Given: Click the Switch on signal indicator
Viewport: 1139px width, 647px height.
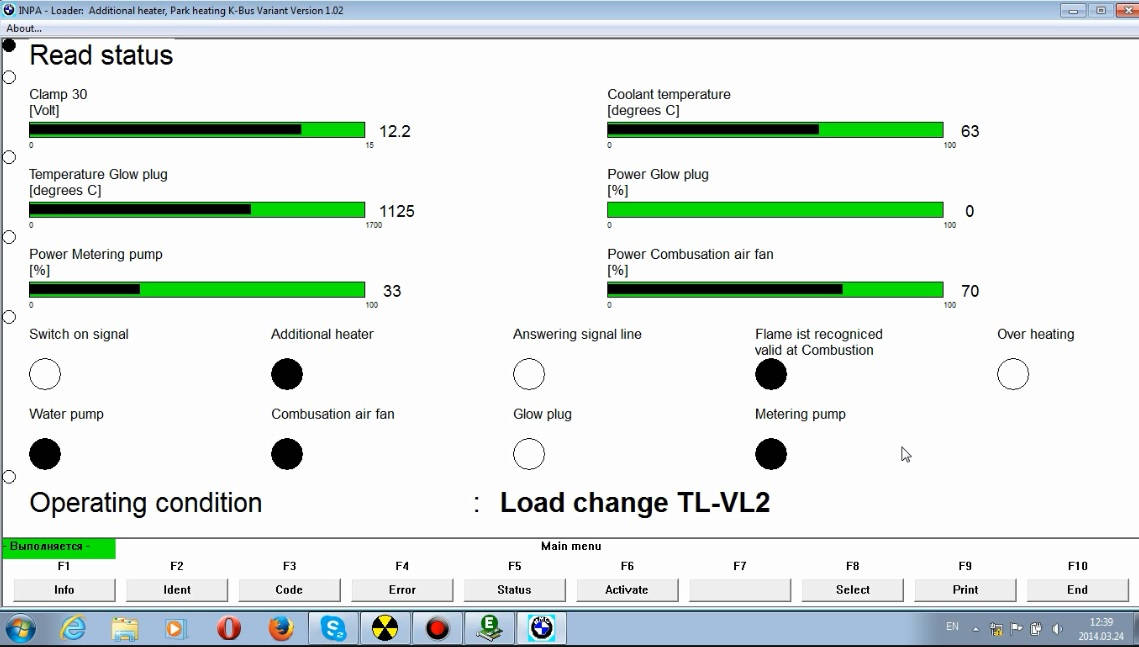Looking at the screenshot, I should [45, 374].
